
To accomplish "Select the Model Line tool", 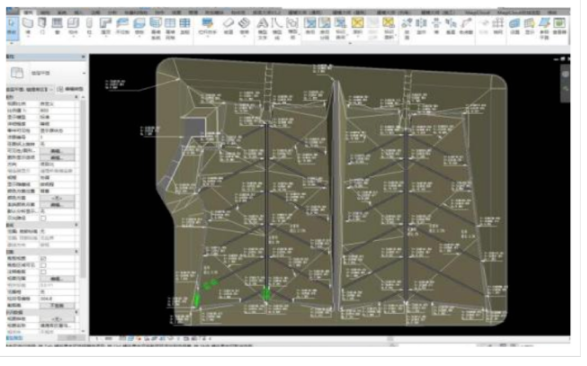I will [277, 28].
